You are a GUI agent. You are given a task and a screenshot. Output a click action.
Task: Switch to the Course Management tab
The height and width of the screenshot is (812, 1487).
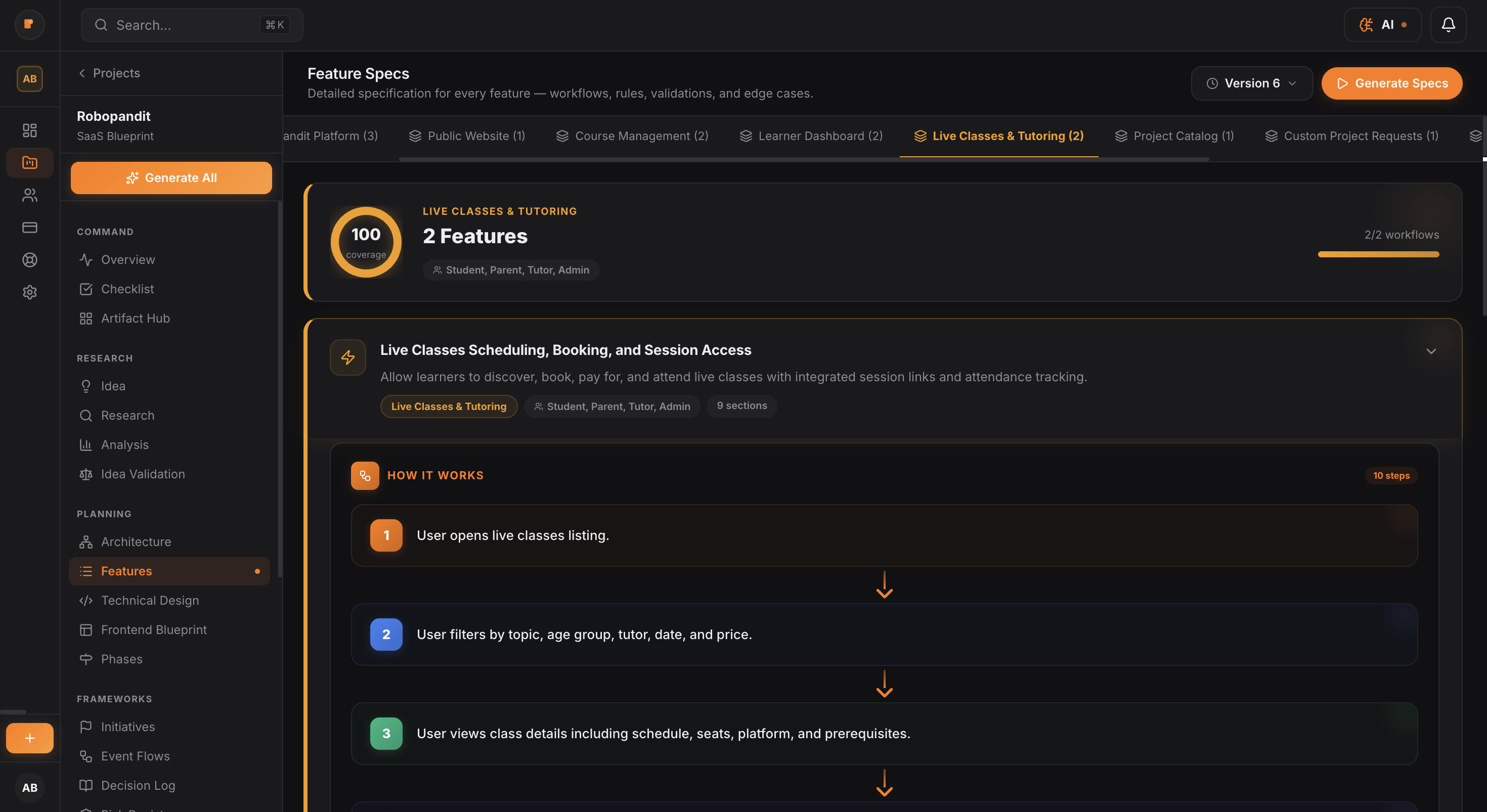click(633, 136)
